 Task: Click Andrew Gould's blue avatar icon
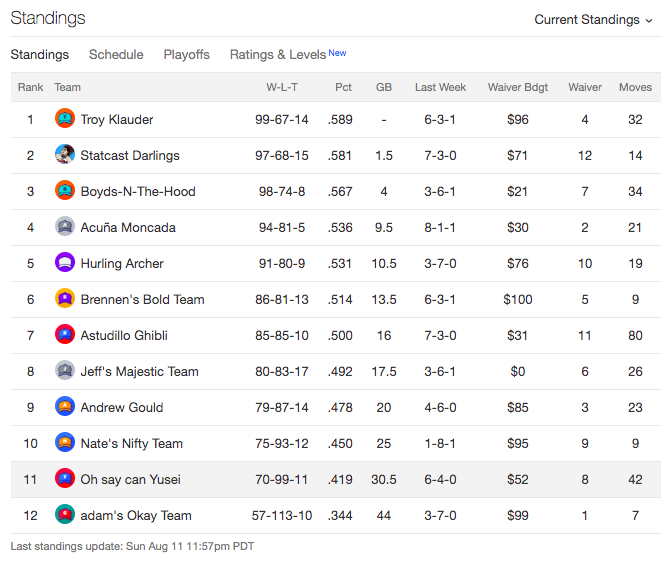click(x=65, y=407)
